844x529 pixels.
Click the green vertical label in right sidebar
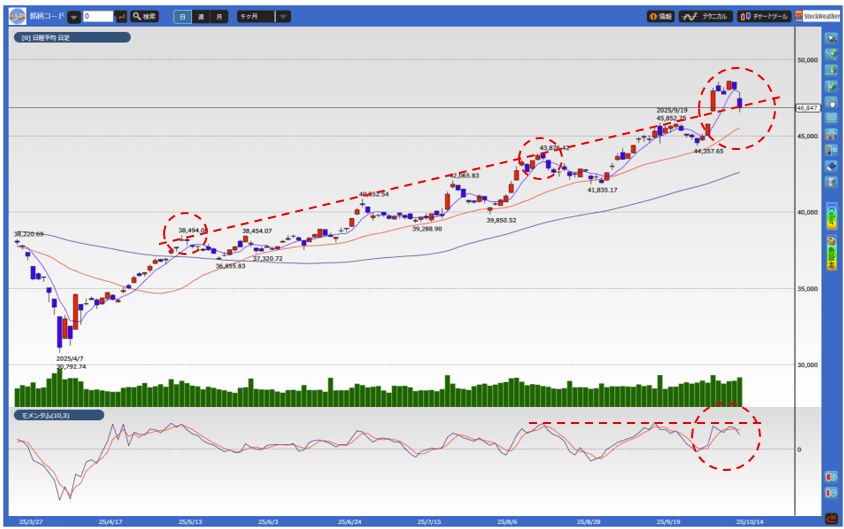click(831, 217)
